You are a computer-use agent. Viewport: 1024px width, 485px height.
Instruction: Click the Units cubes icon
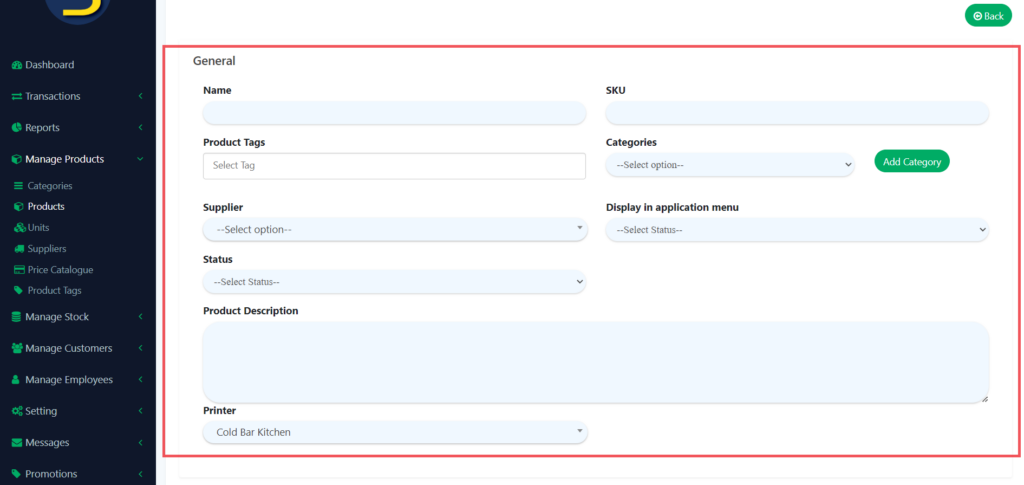click(x=19, y=228)
